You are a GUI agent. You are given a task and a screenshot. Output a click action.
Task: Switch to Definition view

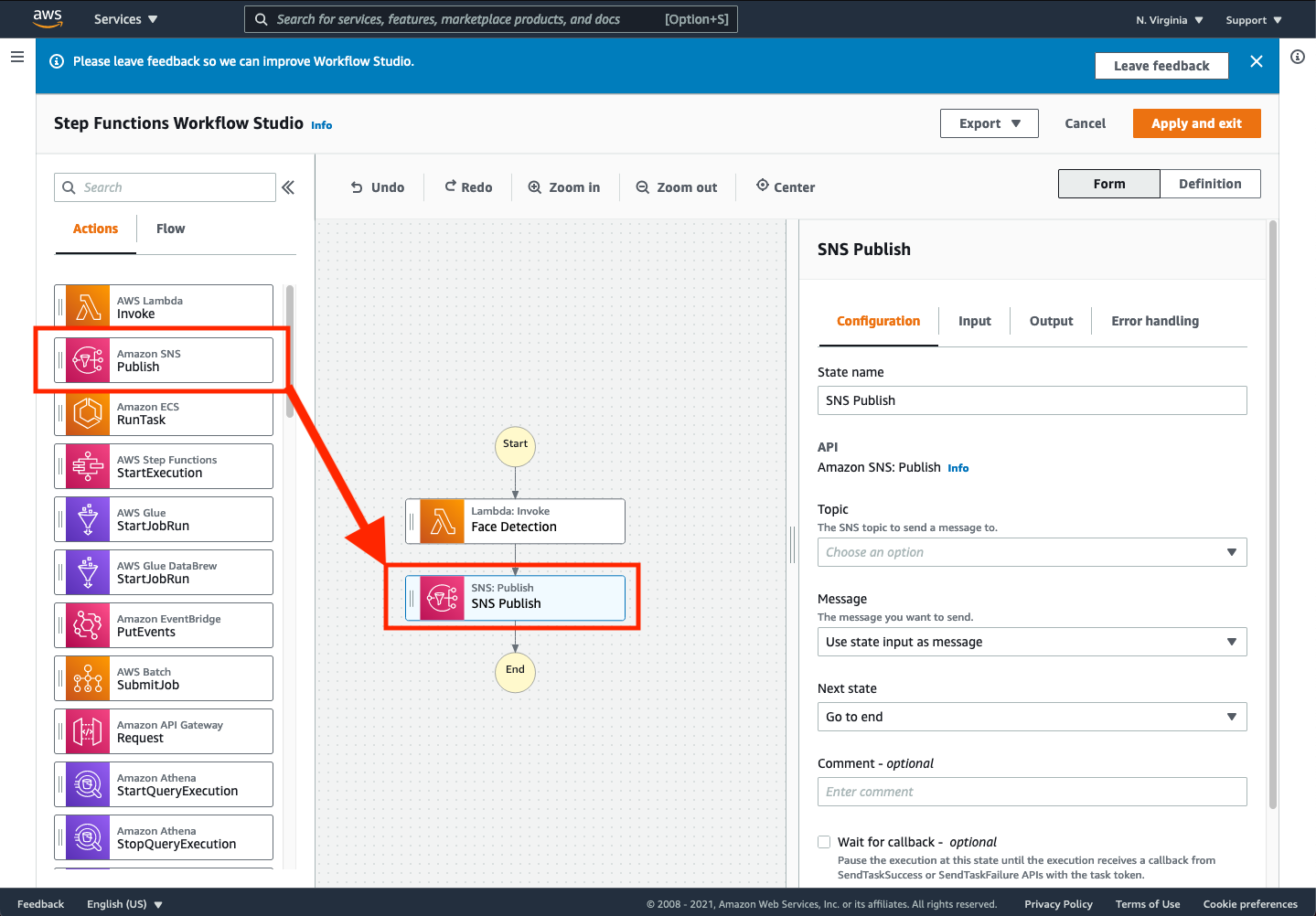(1210, 184)
